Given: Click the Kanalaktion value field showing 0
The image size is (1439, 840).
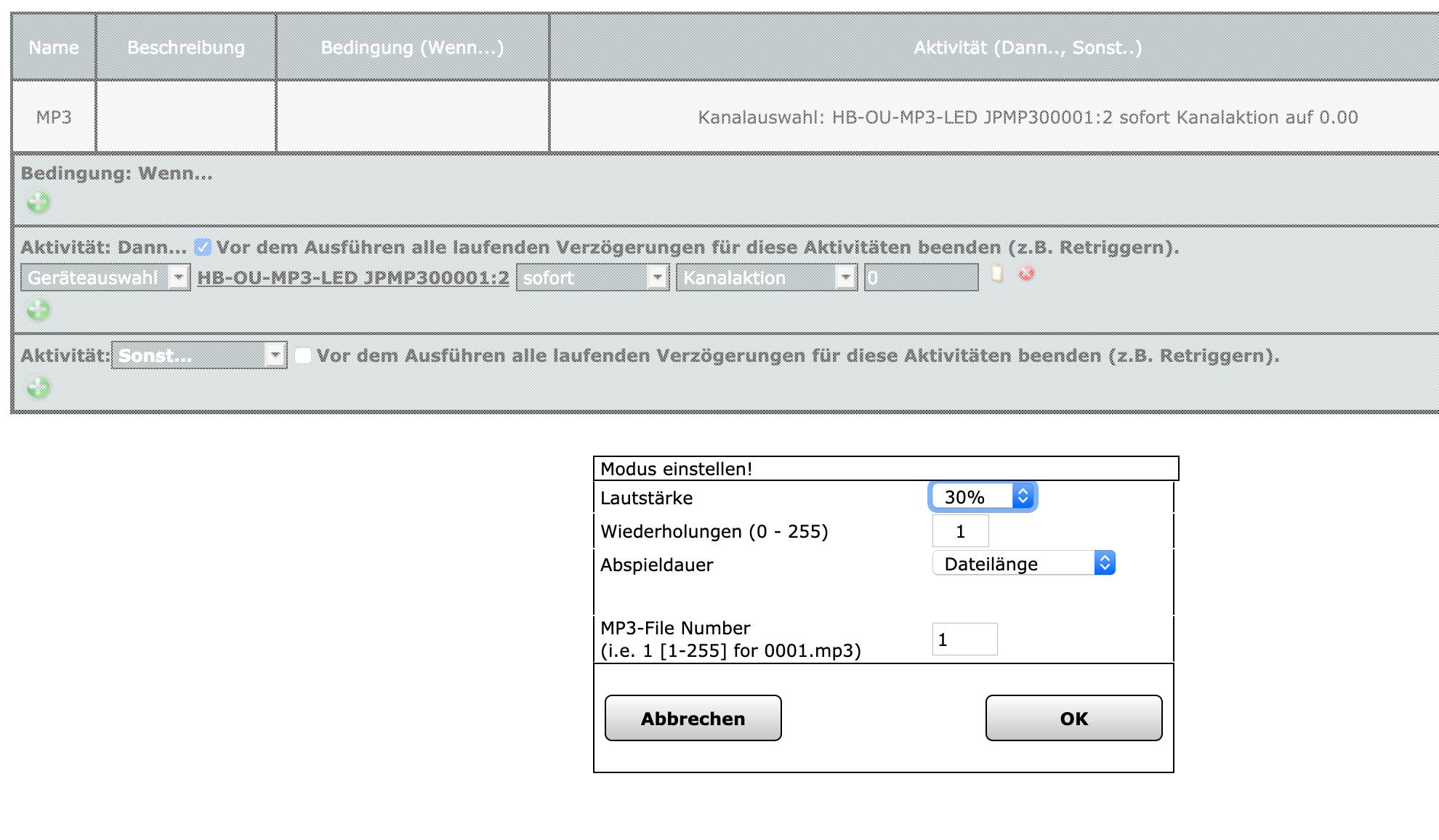Looking at the screenshot, I should click(x=921, y=278).
